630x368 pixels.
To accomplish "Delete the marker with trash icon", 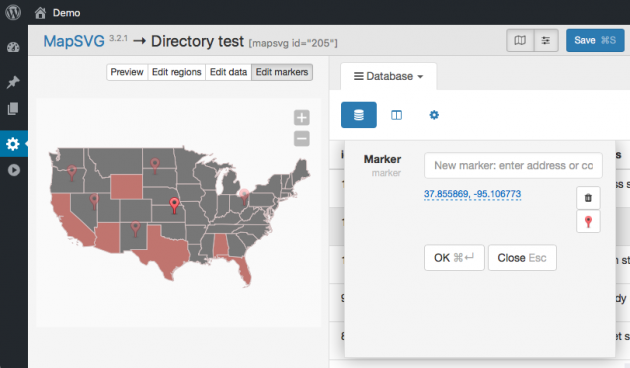I will click(588, 198).
